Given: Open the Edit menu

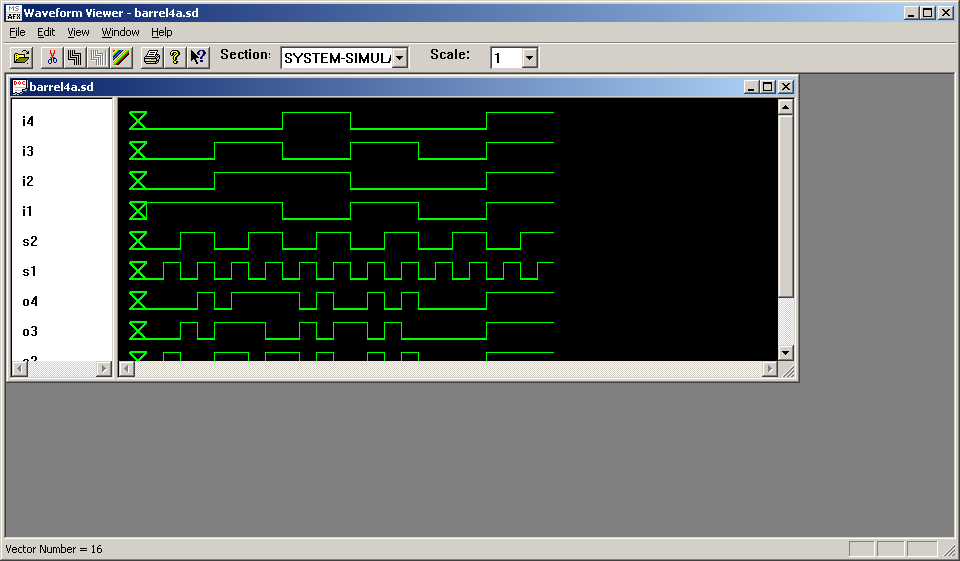Looking at the screenshot, I should click(x=46, y=32).
